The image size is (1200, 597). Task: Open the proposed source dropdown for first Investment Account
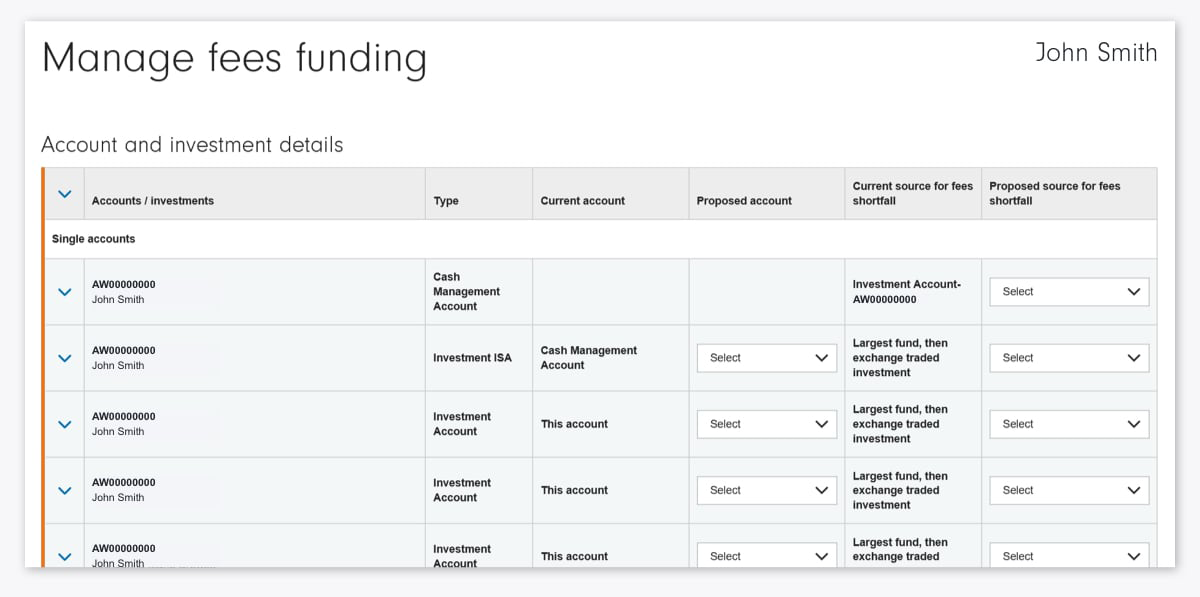pos(1068,423)
